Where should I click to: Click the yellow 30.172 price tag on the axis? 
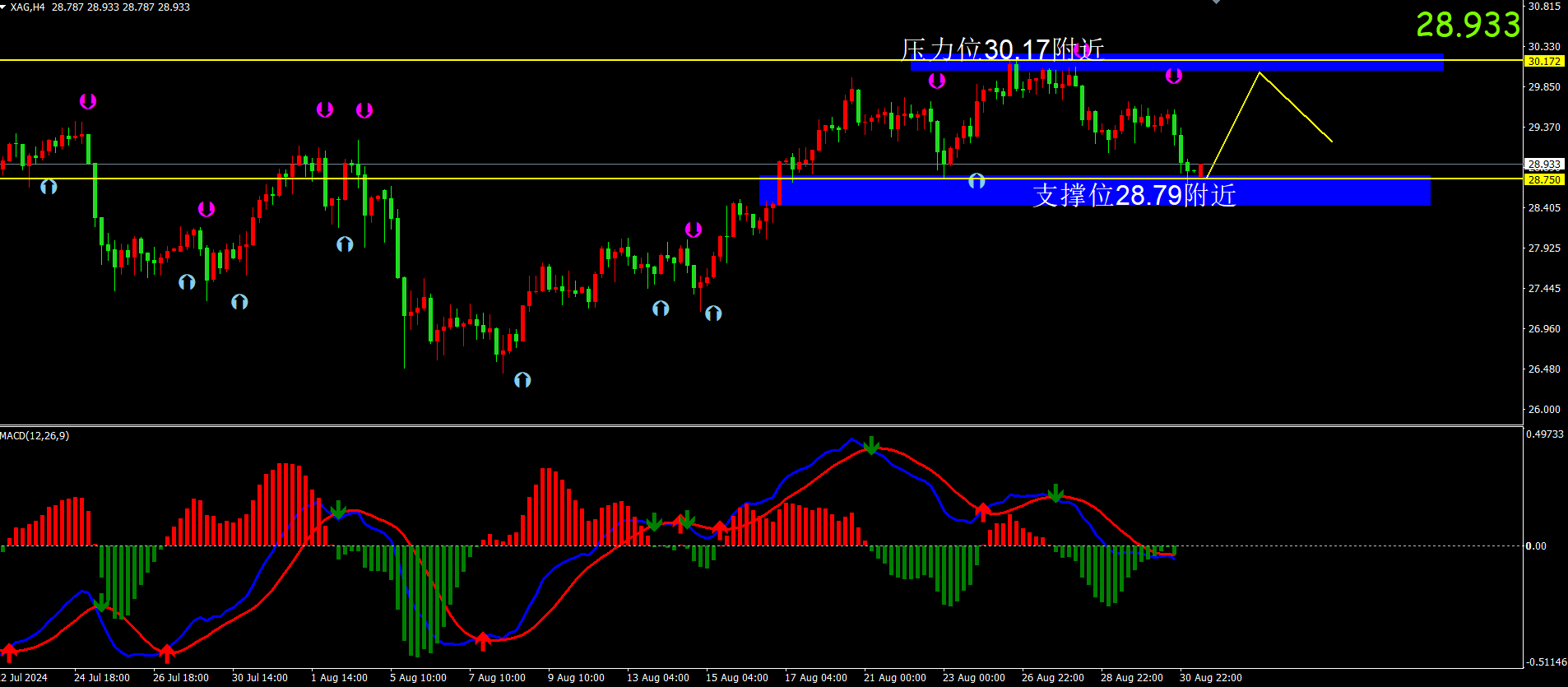[x=1544, y=61]
